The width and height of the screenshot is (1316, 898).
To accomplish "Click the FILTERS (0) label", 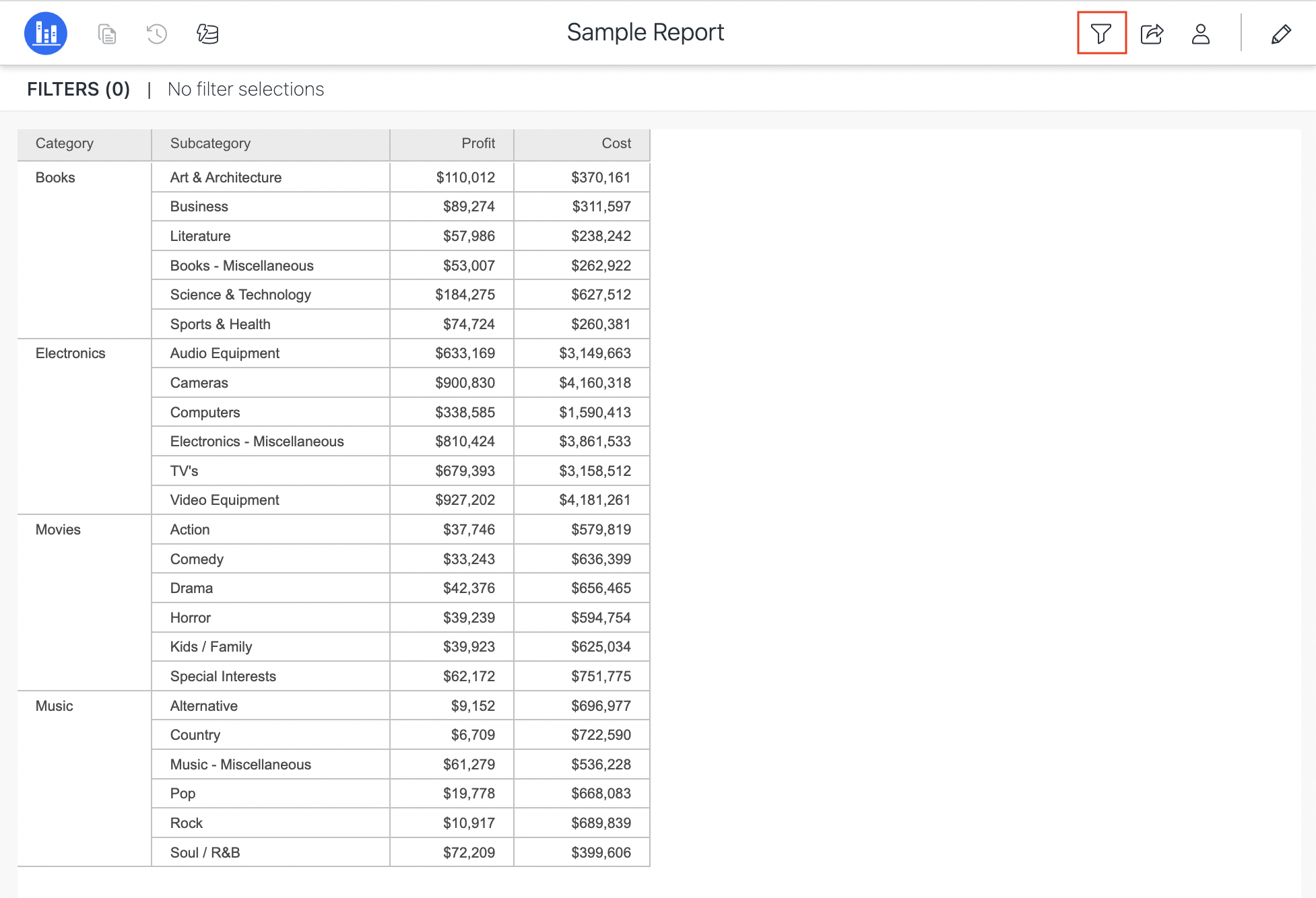I will click(78, 89).
